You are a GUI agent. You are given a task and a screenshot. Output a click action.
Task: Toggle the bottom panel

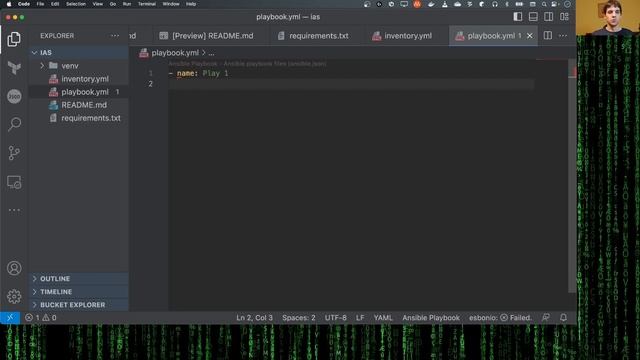(533, 17)
